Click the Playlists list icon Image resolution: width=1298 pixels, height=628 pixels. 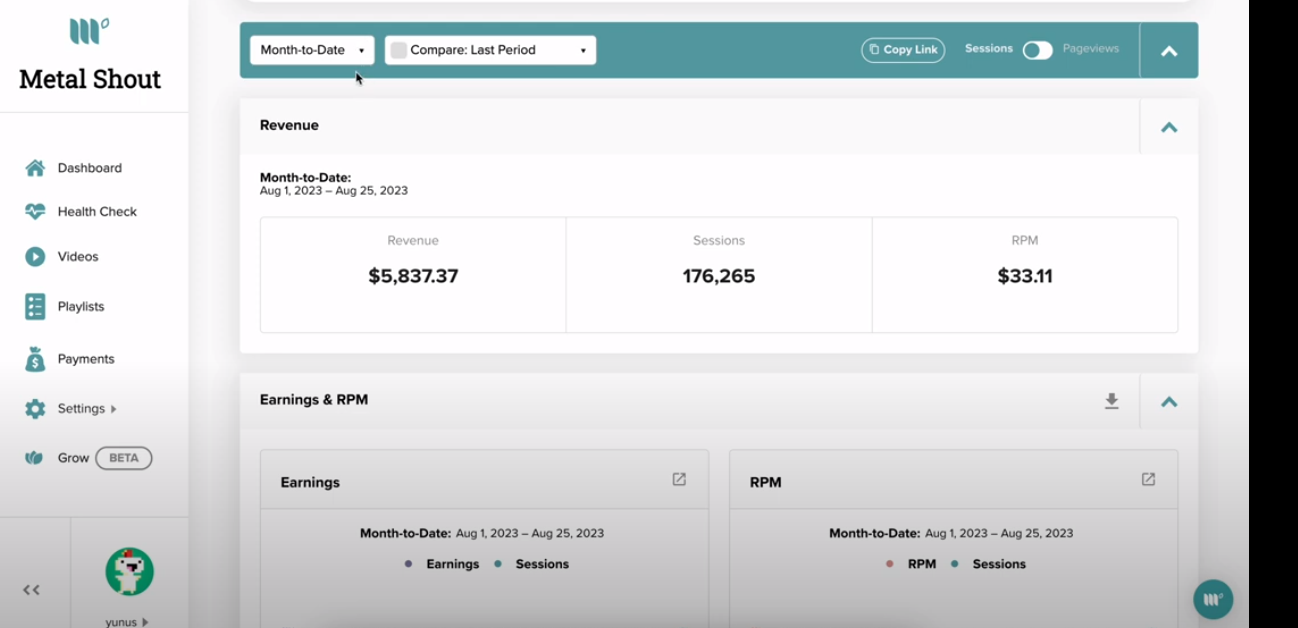click(x=35, y=307)
